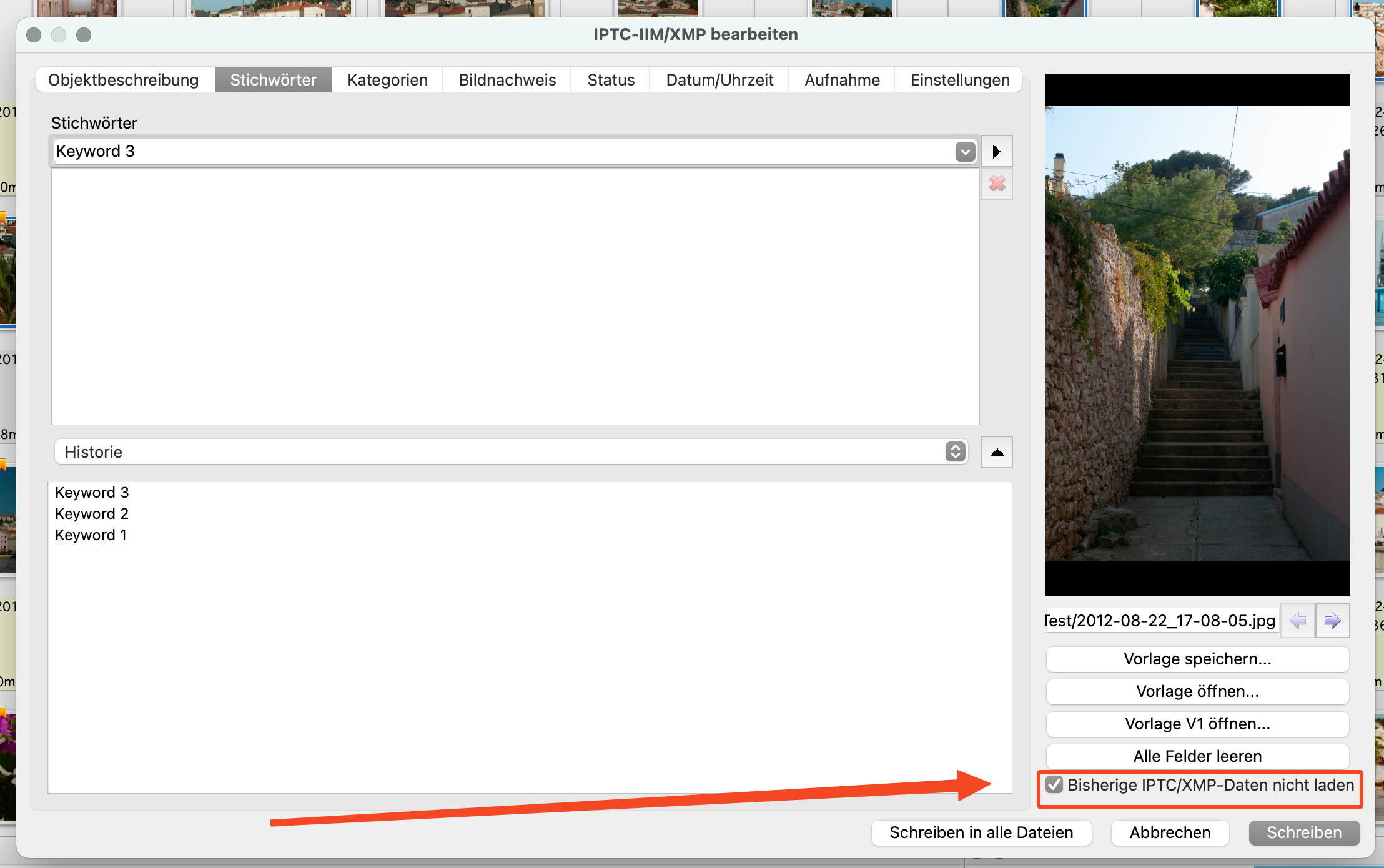Image resolution: width=1384 pixels, height=868 pixels.
Task: Switch to the Objektbeschreibung tab
Action: [124, 80]
